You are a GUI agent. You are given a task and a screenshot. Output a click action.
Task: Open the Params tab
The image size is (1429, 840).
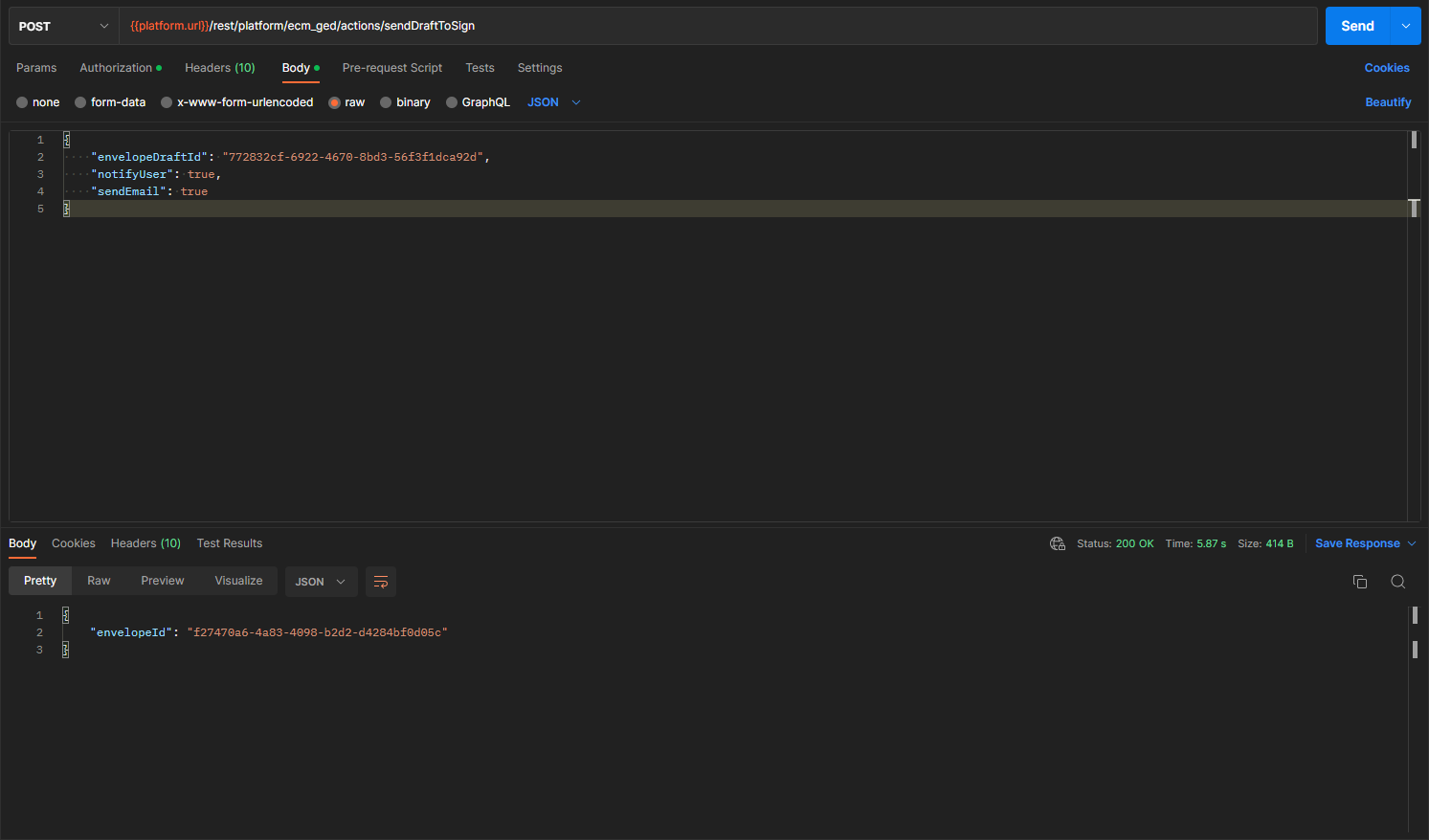pyautogui.click(x=36, y=68)
